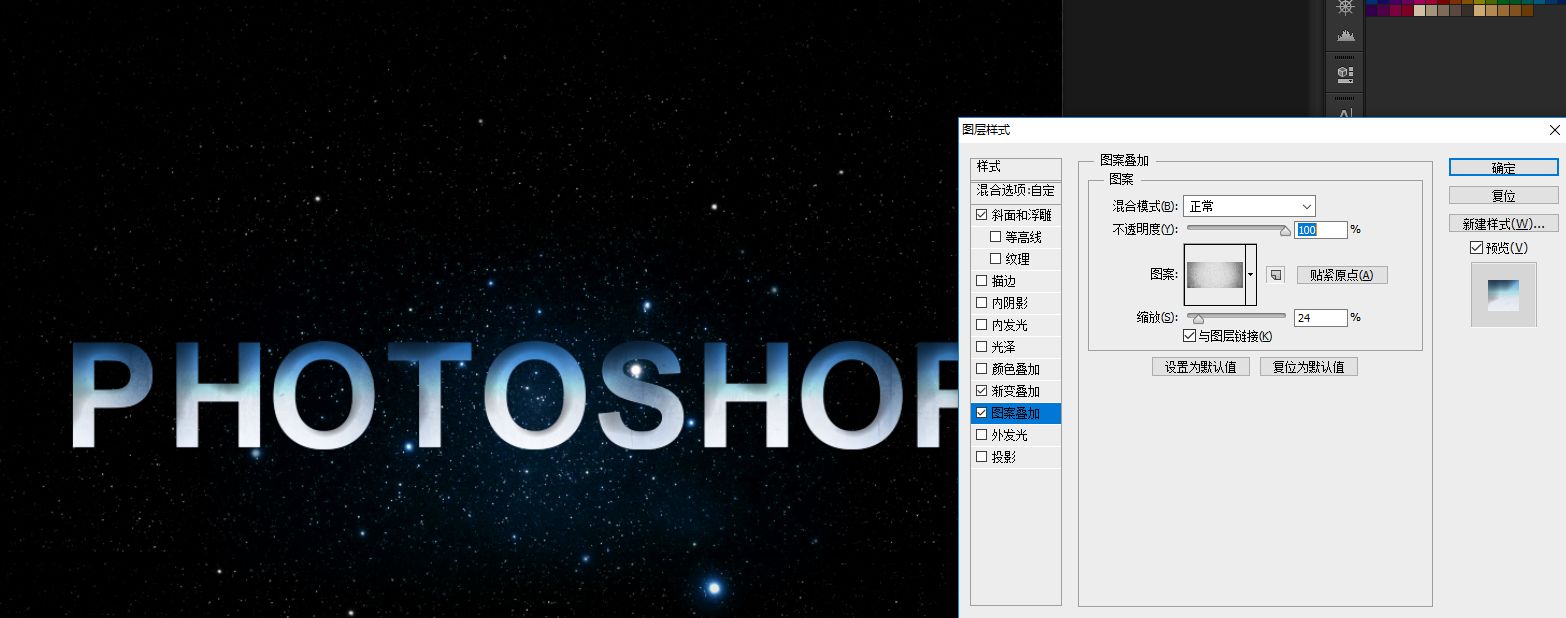Disable the 渐变叠加 checkbox

click(981, 391)
